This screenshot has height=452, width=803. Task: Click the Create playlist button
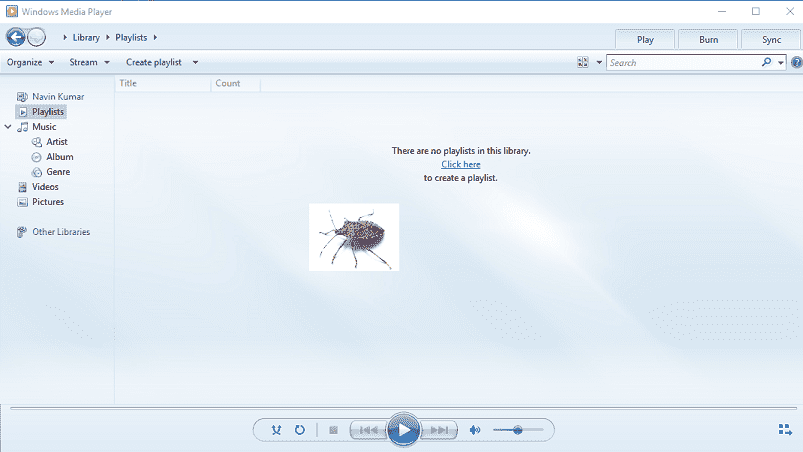154,62
